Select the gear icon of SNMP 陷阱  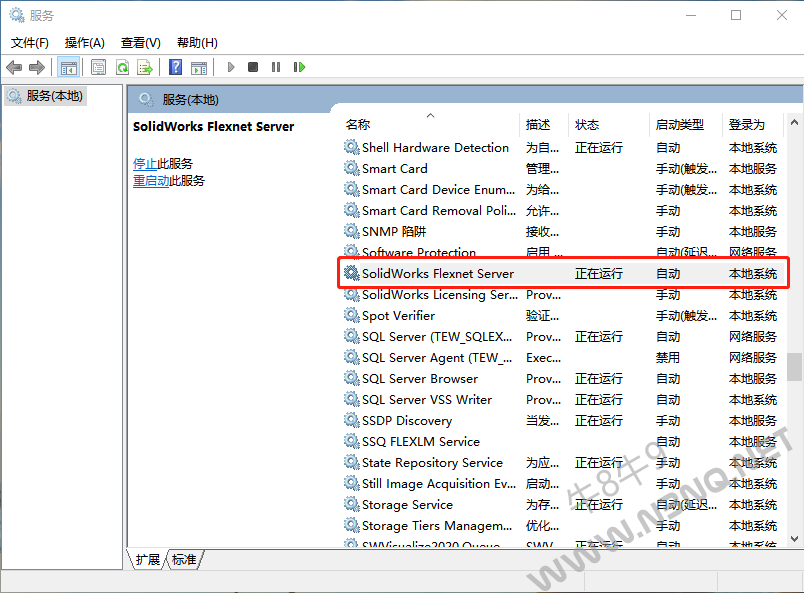tap(351, 231)
